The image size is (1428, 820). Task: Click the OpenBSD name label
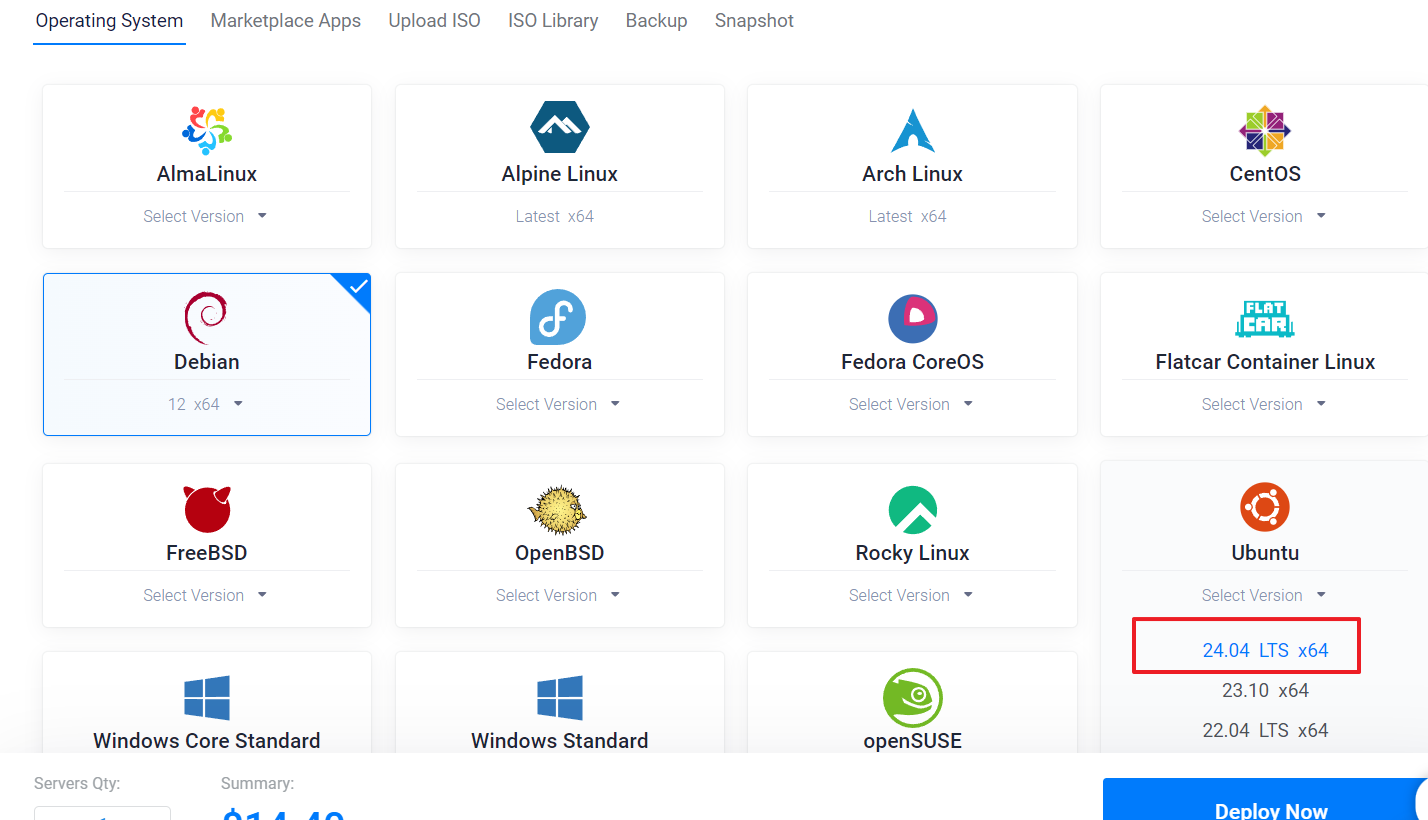(x=560, y=553)
